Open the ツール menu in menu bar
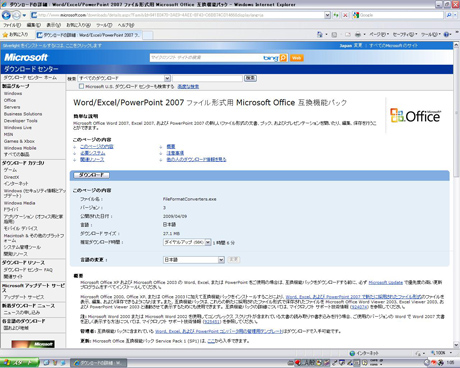Screen dimensions: 460x368 tap(104, 25)
